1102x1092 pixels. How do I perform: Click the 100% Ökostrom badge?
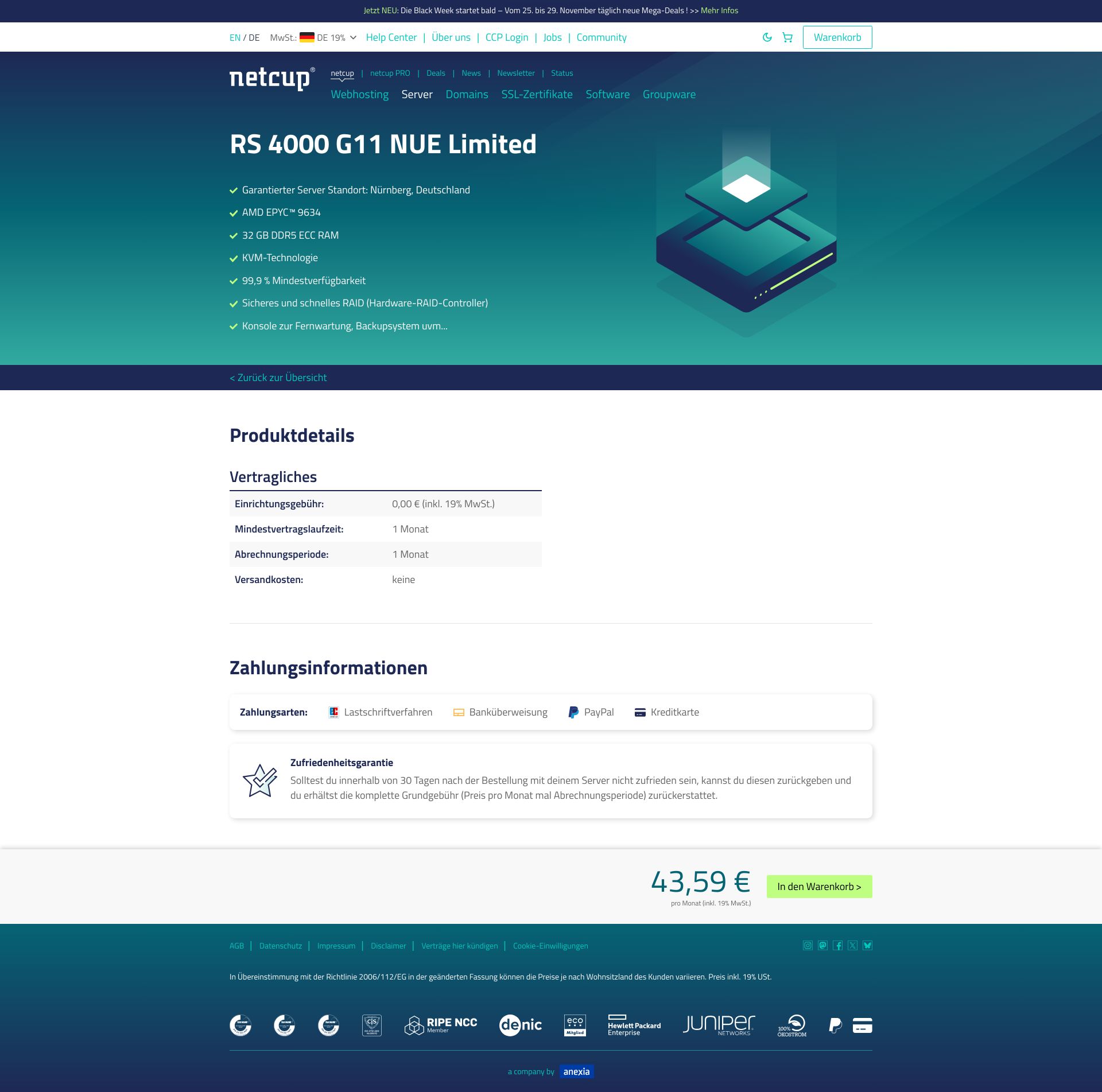tap(792, 1025)
